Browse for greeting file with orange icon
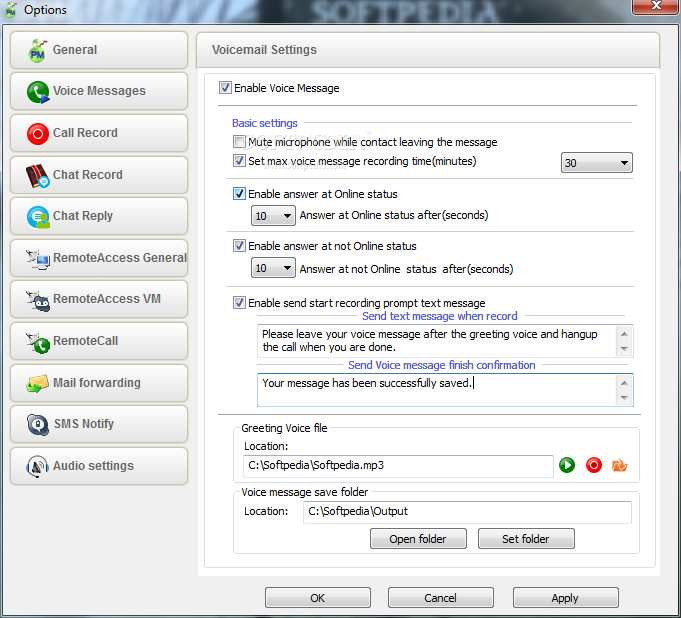The height and width of the screenshot is (618, 681). pyautogui.click(x=619, y=465)
